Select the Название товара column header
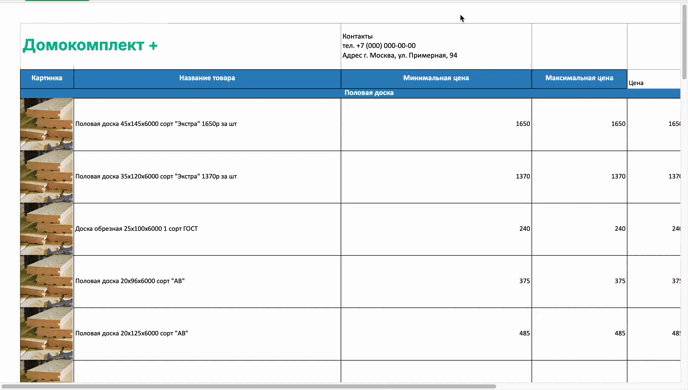688x390 pixels. coord(207,79)
